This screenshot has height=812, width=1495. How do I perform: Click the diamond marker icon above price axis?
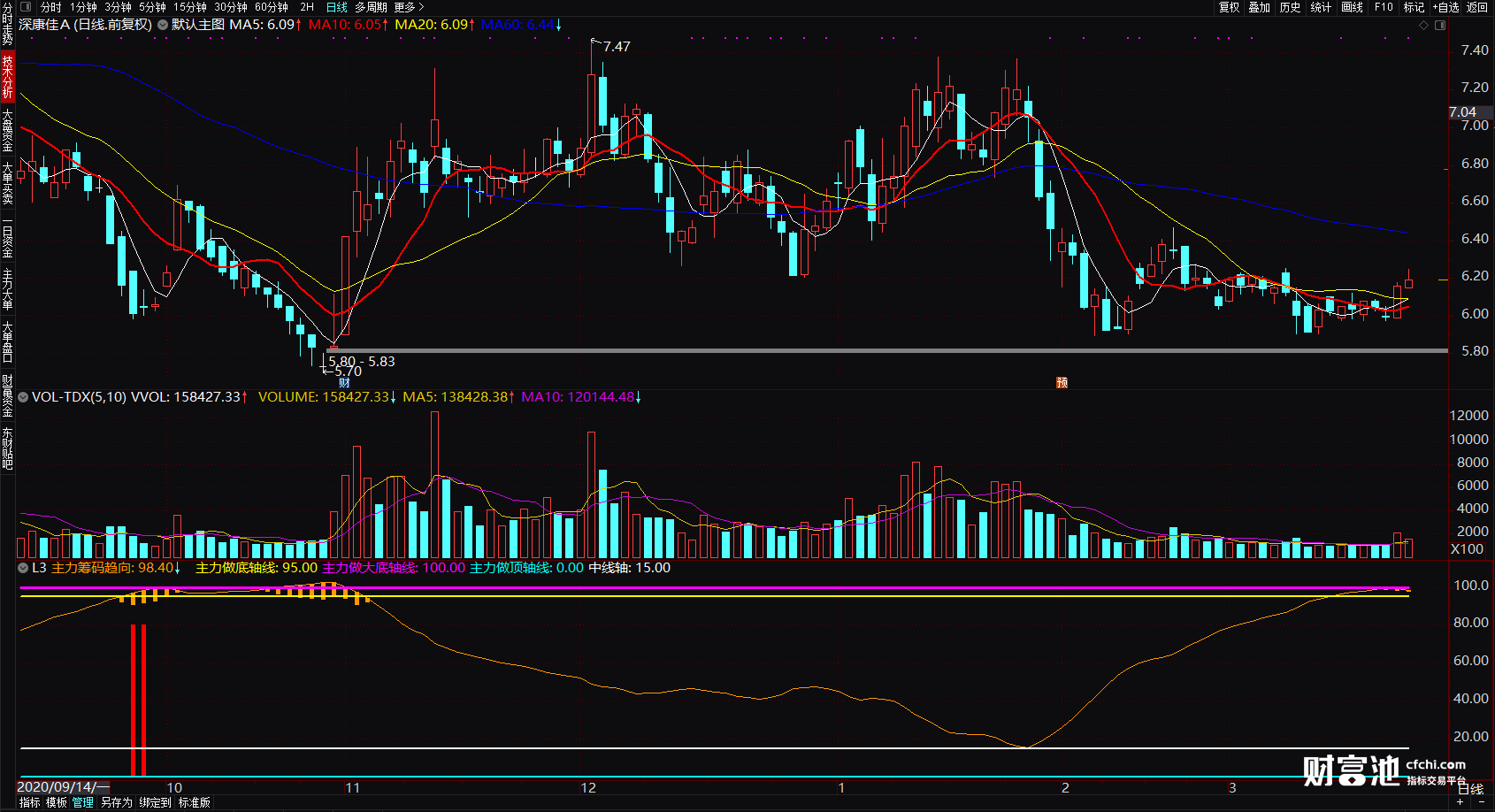[1424, 25]
